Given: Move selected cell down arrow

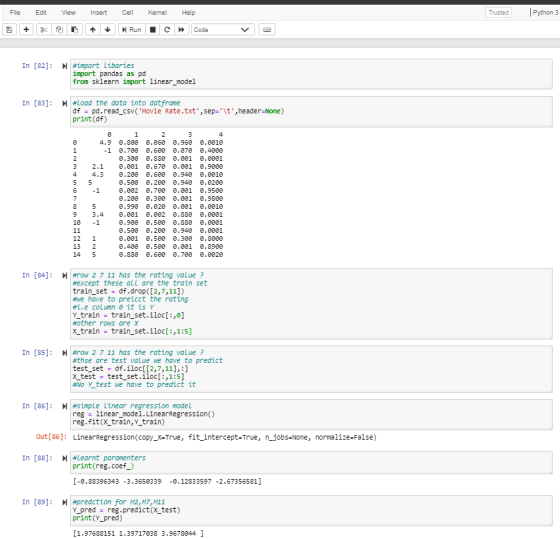Looking at the screenshot, I should click(x=108, y=30).
